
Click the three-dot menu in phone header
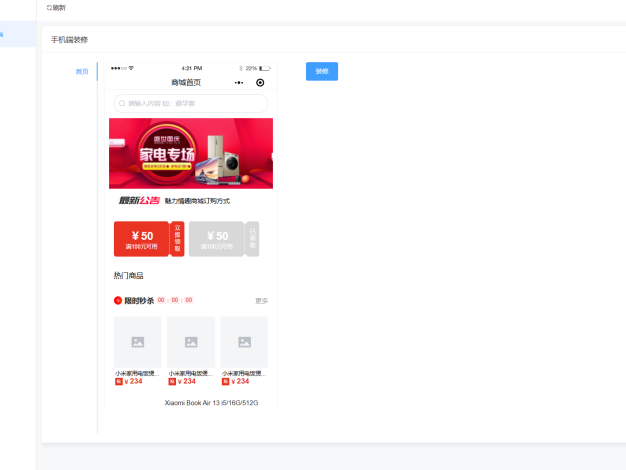239,82
